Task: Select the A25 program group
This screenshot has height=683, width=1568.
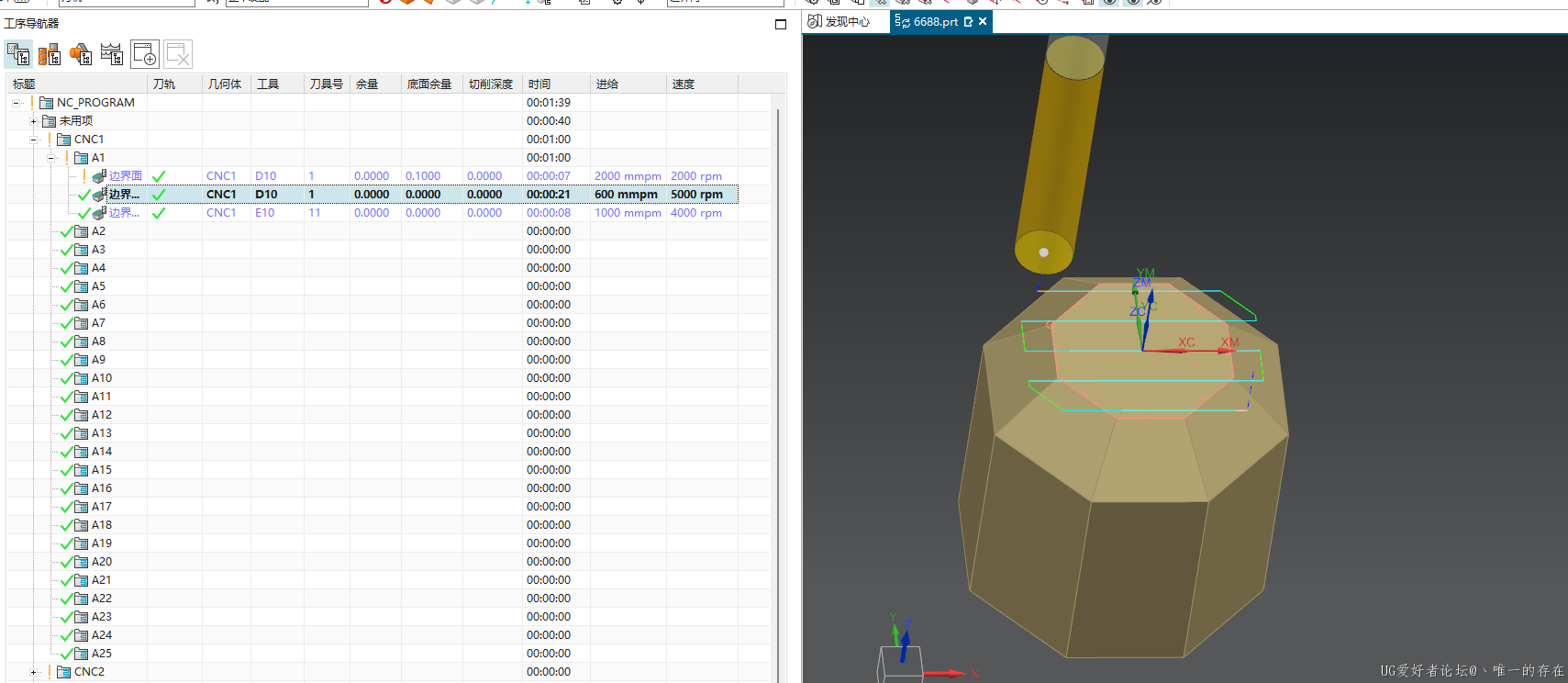Action: tap(102, 654)
